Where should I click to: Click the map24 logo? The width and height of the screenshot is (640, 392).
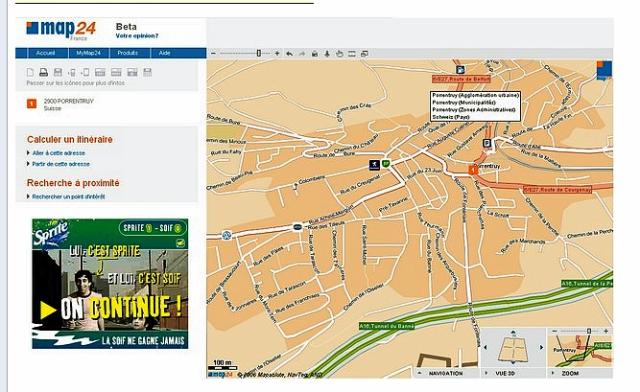(x=61, y=30)
